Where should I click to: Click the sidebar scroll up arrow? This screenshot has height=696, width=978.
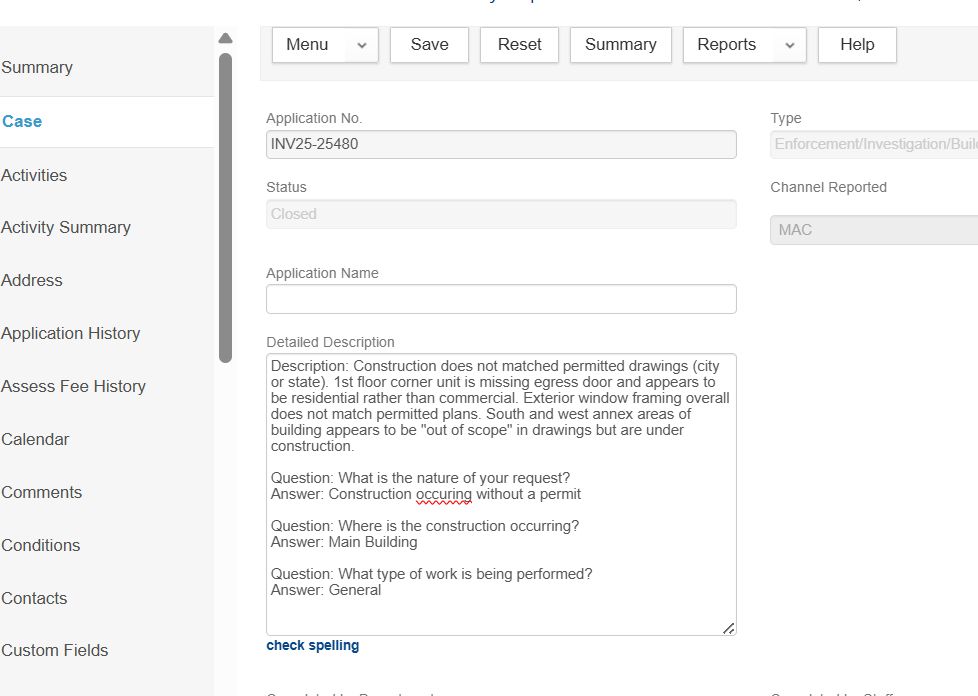click(x=225, y=38)
